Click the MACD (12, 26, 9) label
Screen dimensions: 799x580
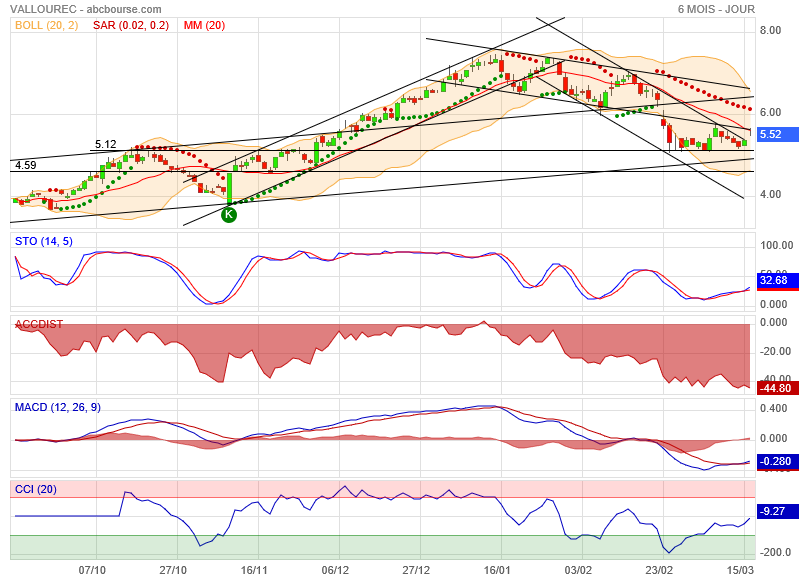pyautogui.click(x=58, y=407)
